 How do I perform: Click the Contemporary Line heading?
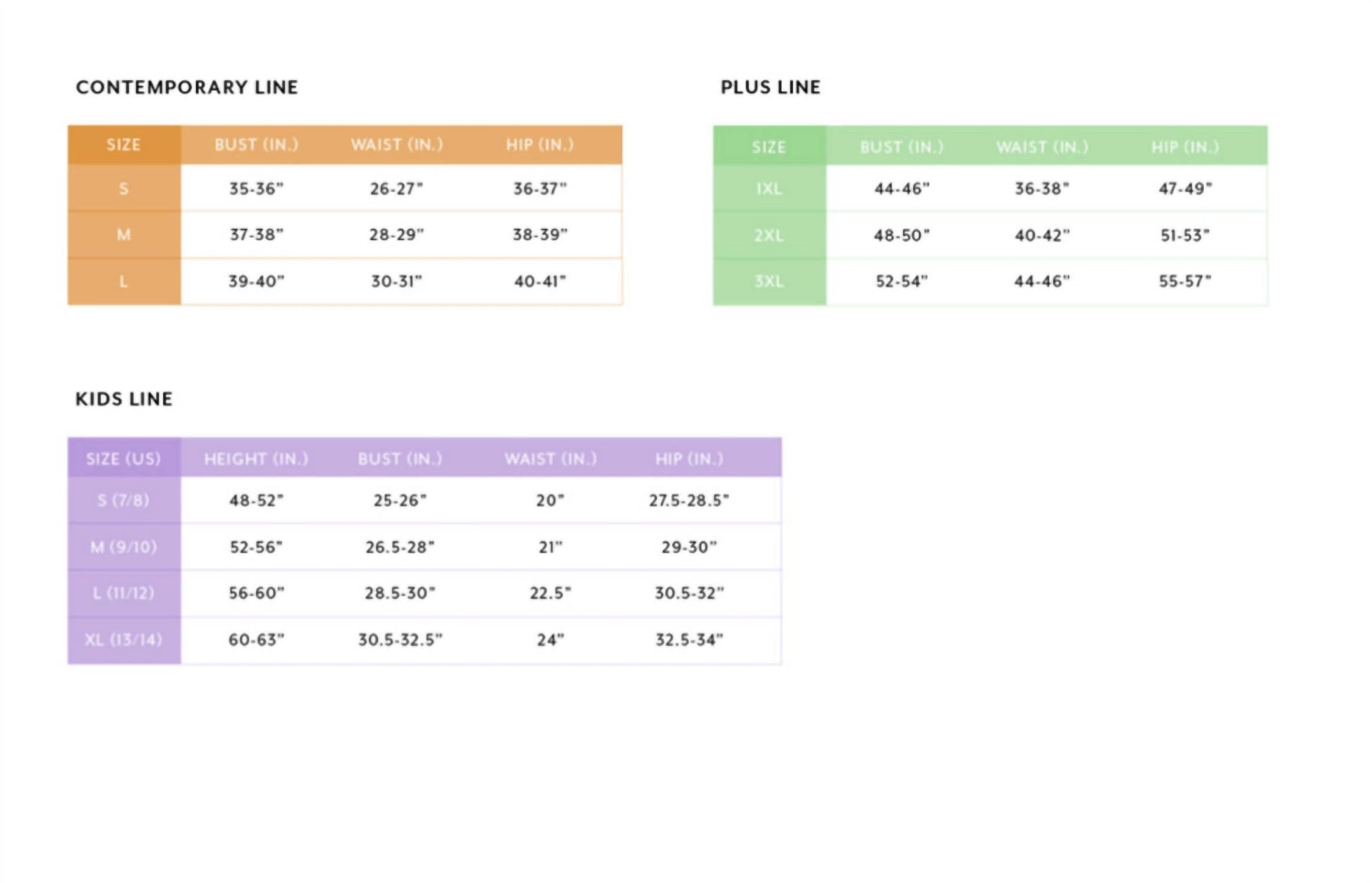coord(187,87)
